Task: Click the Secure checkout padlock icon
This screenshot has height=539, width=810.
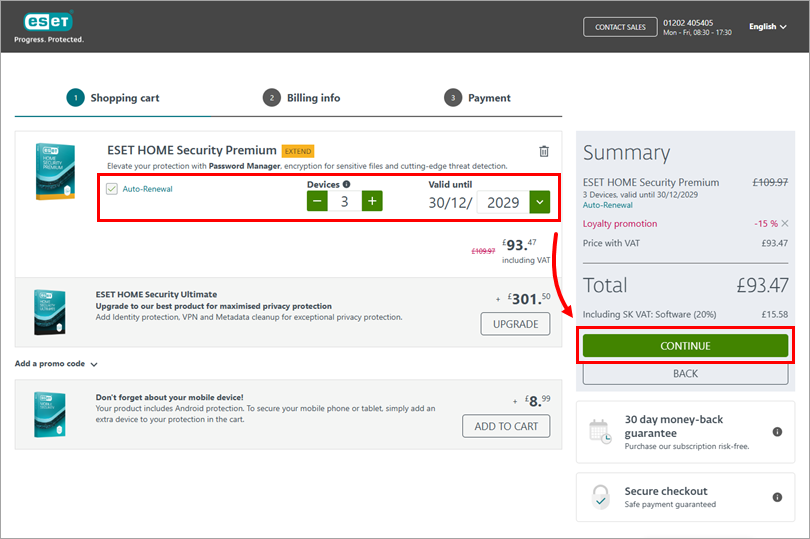Action: [x=600, y=497]
